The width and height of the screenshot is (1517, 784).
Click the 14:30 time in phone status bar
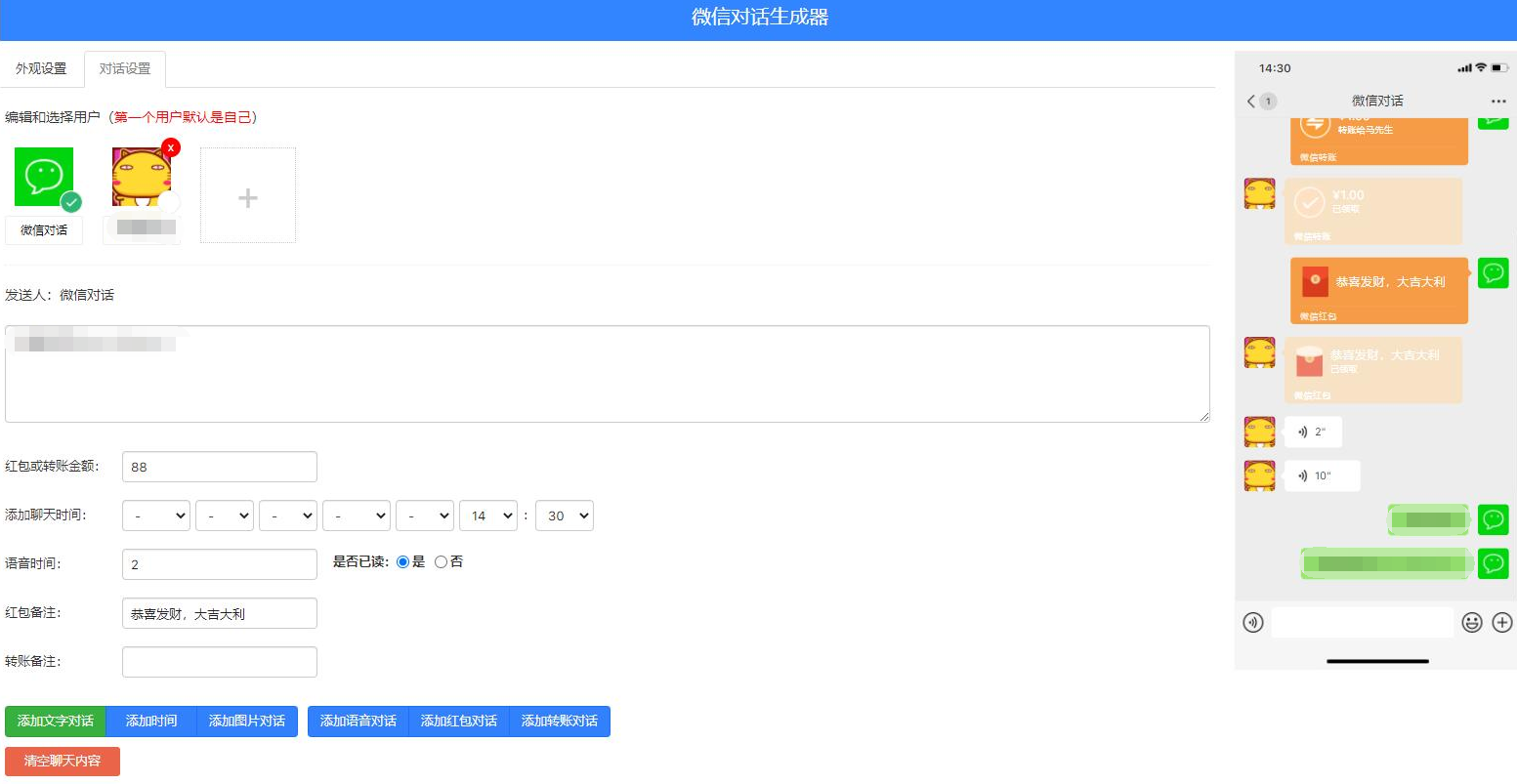click(1275, 68)
